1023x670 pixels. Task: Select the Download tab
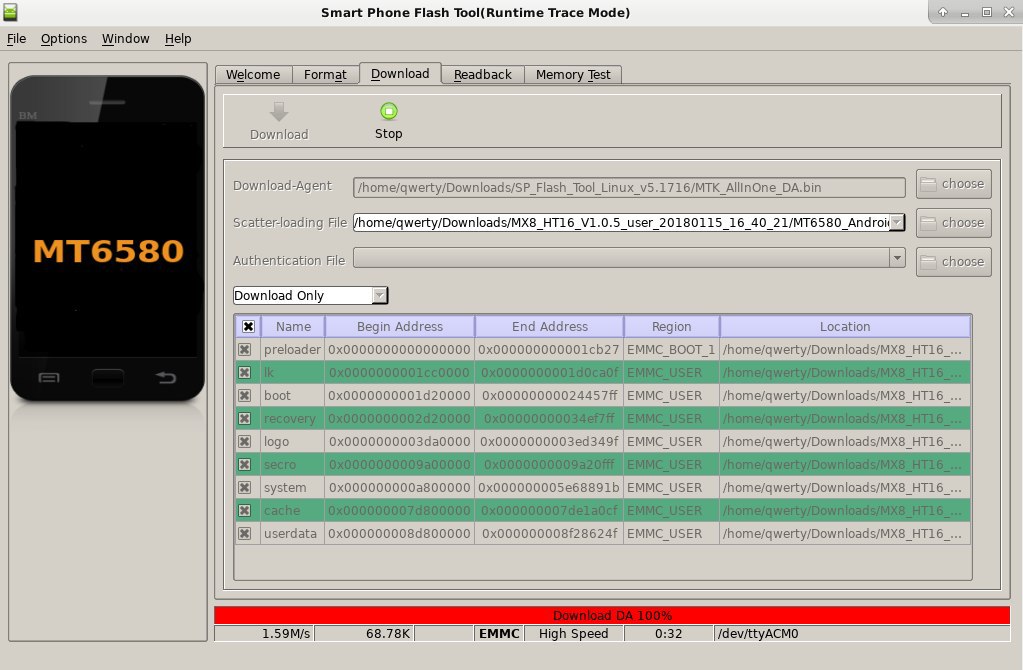tap(400, 74)
